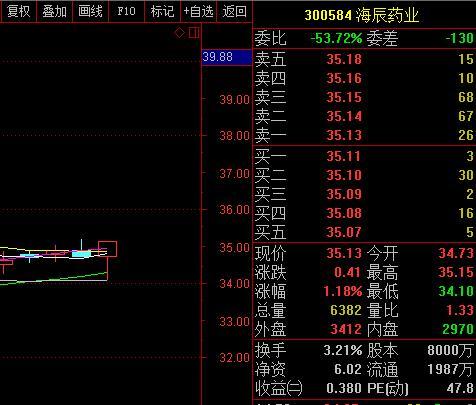Click PE(动) value 47.8
This screenshot has height=405, width=476.
pos(460,388)
